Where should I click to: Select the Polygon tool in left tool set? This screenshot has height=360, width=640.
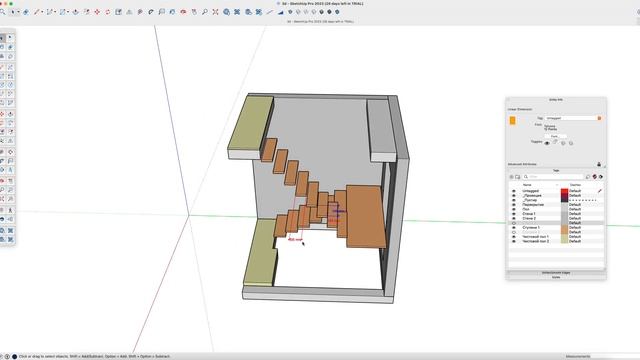[11, 85]
